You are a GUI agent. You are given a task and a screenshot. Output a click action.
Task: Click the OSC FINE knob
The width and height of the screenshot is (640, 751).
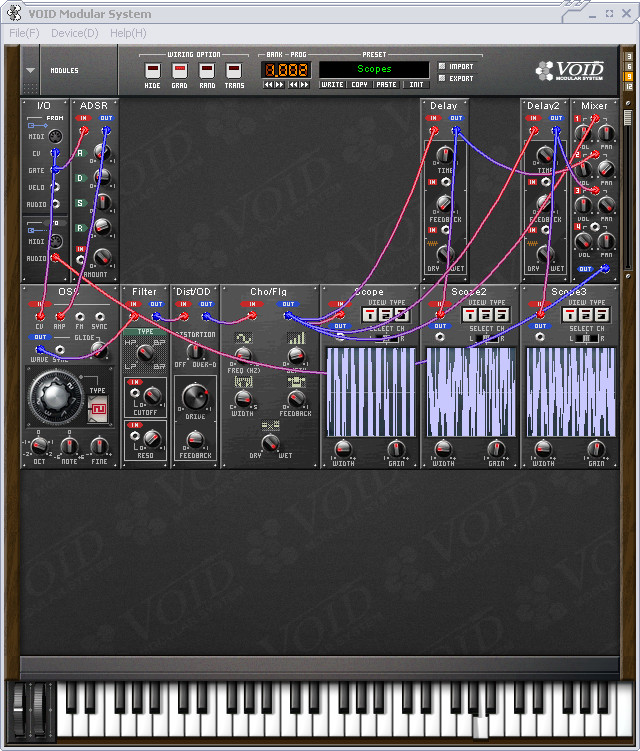click(x=99, y=446)
